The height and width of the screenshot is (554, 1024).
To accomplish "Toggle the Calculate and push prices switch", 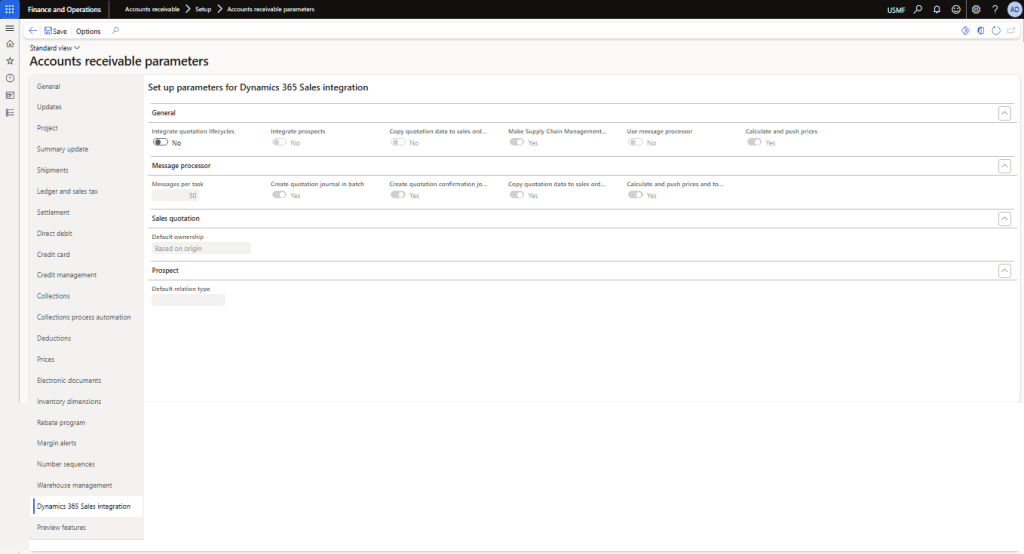I will (x=754, y=143).
